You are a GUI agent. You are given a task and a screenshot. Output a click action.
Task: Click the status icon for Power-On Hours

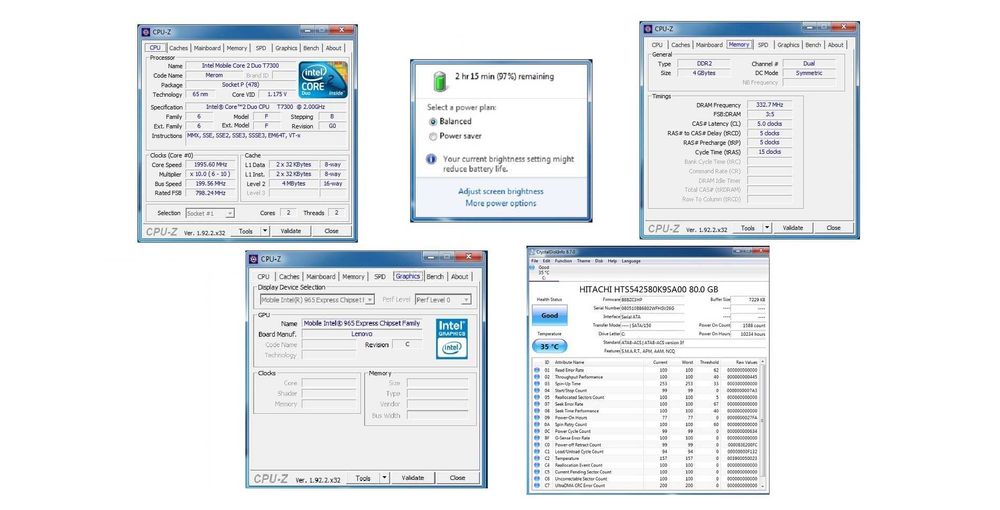537,418
